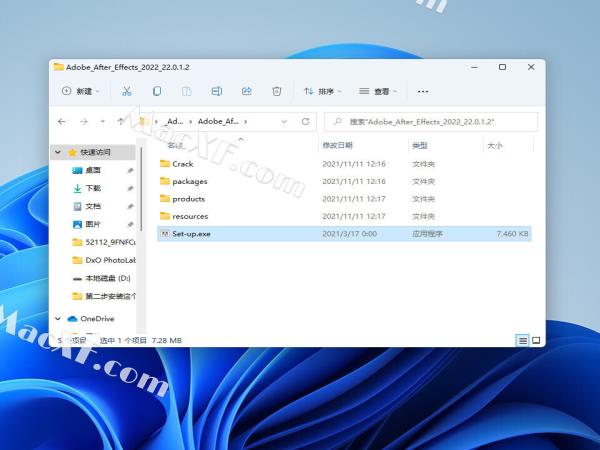Open the three-dots more options menu
Viewport: 600px width, 450px height.
(422, 91)
